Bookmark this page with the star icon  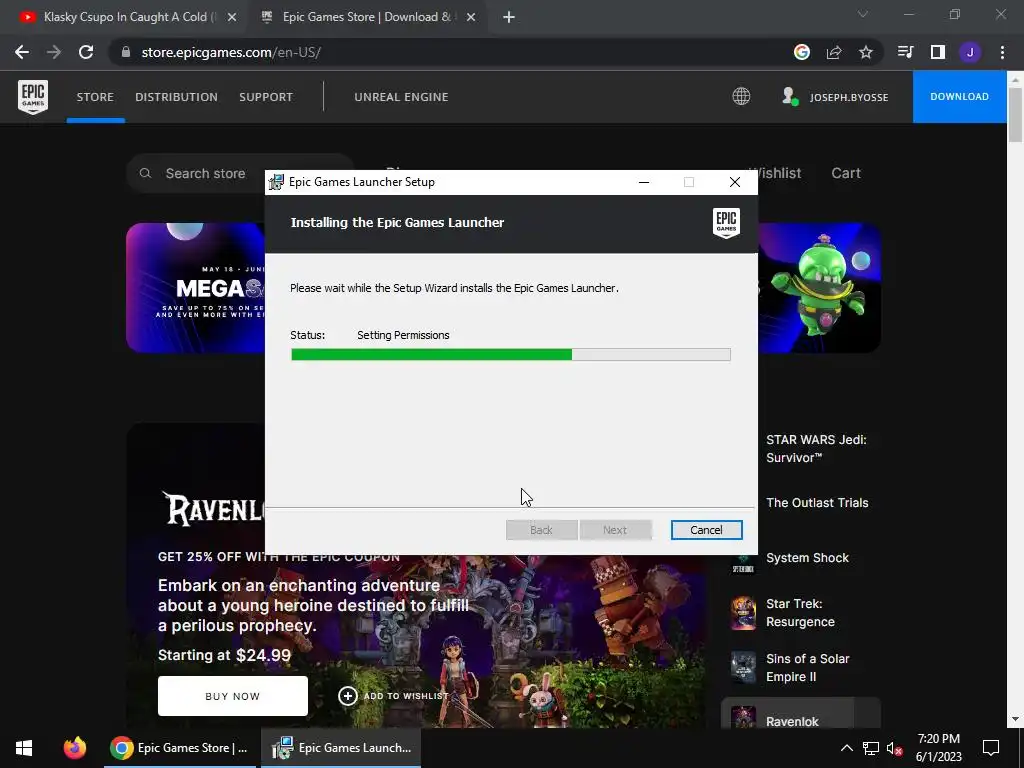coord(866,52)
